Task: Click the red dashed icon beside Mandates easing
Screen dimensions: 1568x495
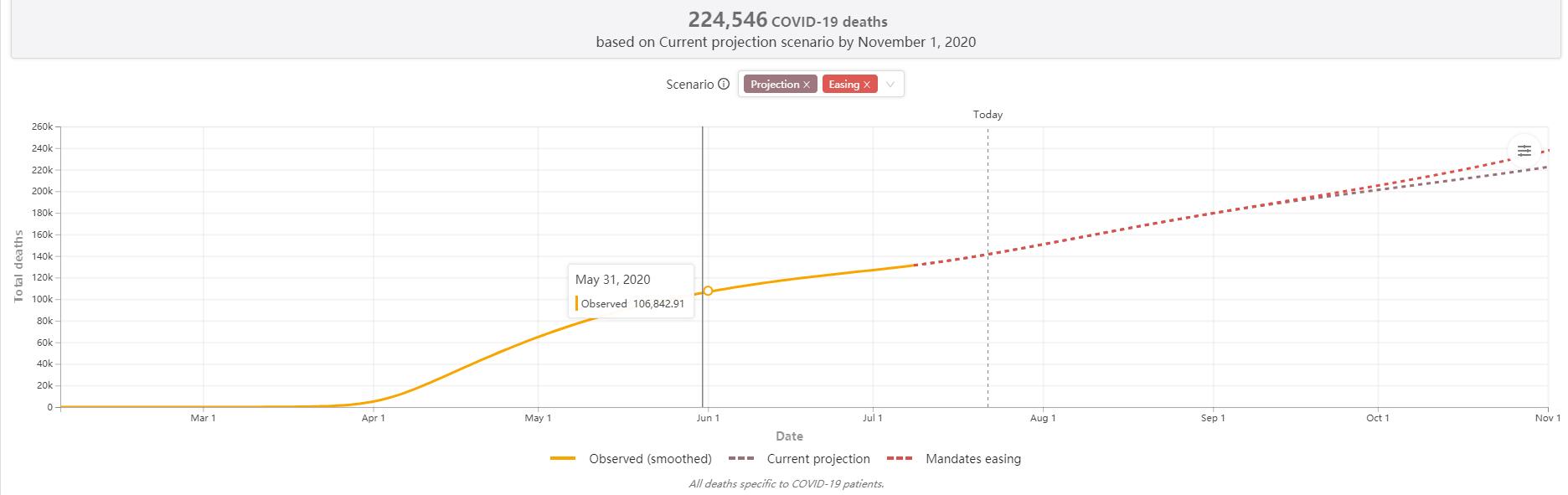Action: point(900,459)
